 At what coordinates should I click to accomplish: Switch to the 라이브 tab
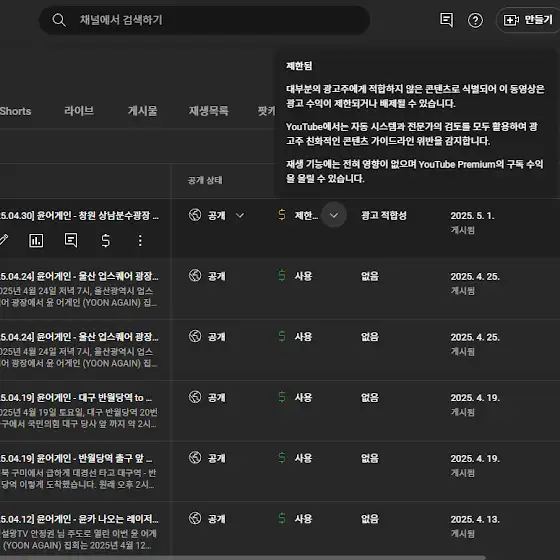click(79, 111)
